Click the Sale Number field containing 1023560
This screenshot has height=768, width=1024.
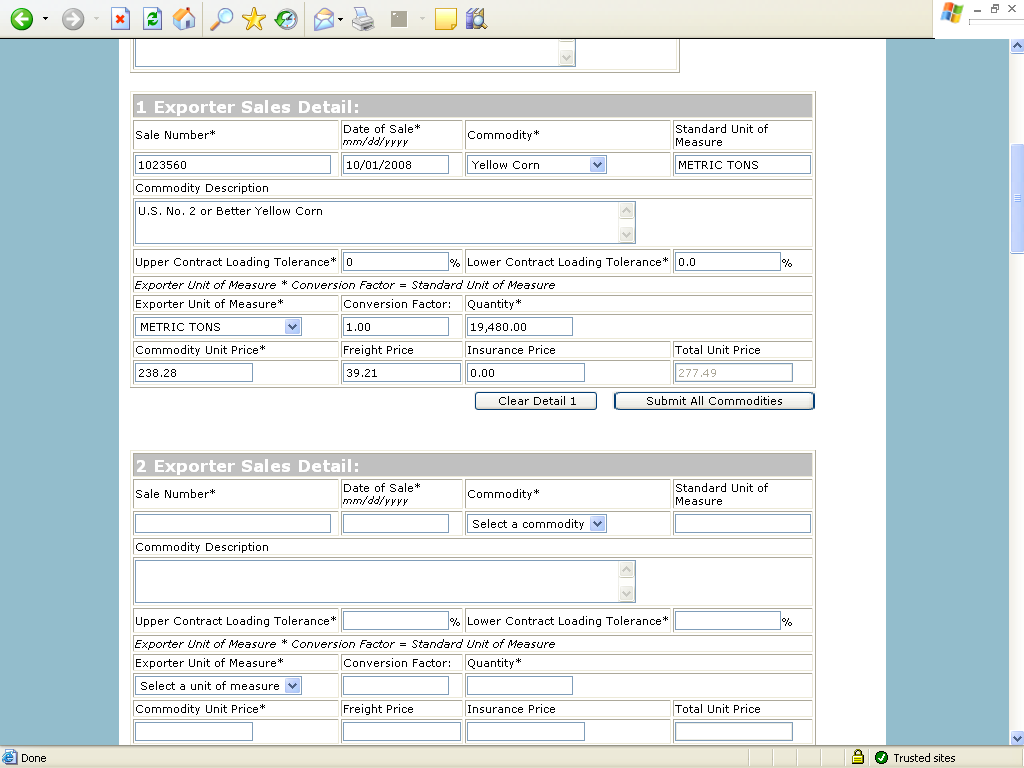click(232, 165)
